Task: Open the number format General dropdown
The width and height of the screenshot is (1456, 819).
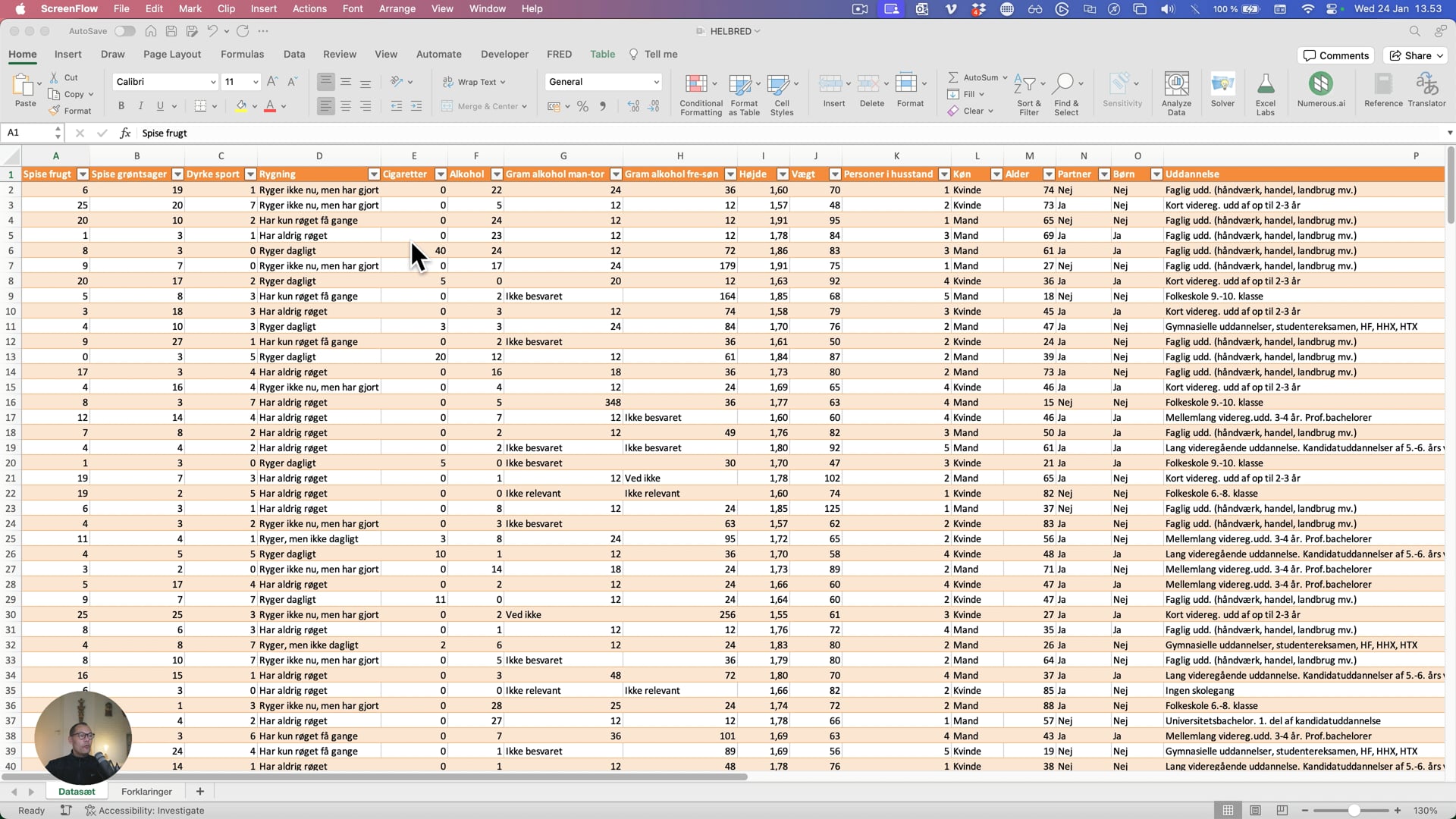Action: pos(656,82)
